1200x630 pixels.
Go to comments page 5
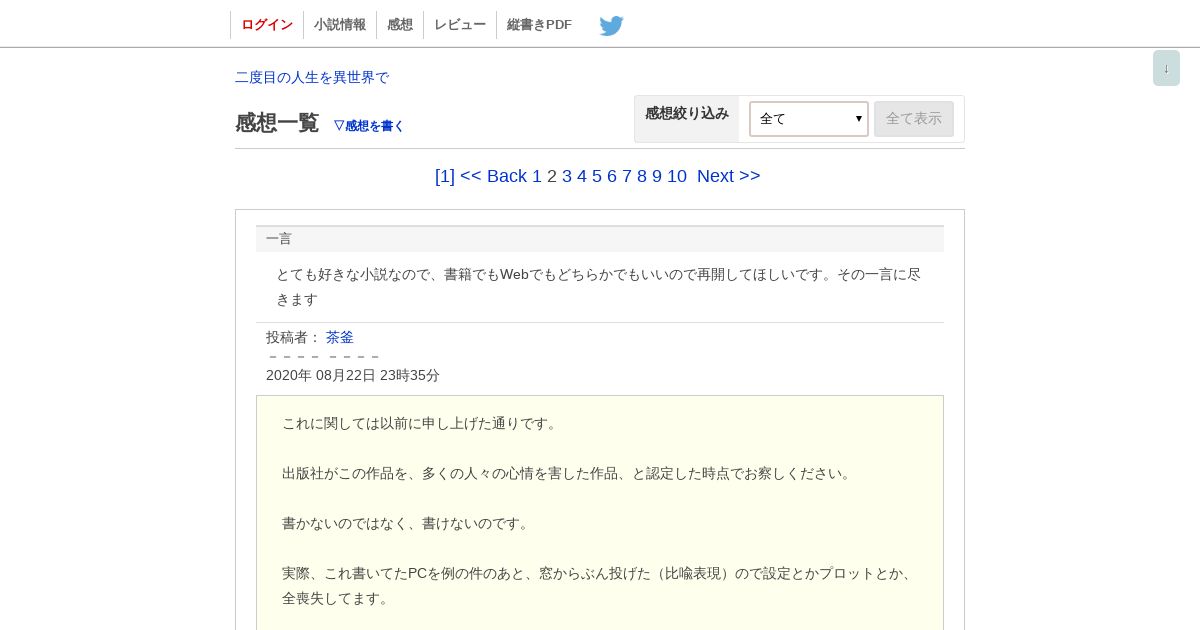pyautogui.click(x=597, y=176)
